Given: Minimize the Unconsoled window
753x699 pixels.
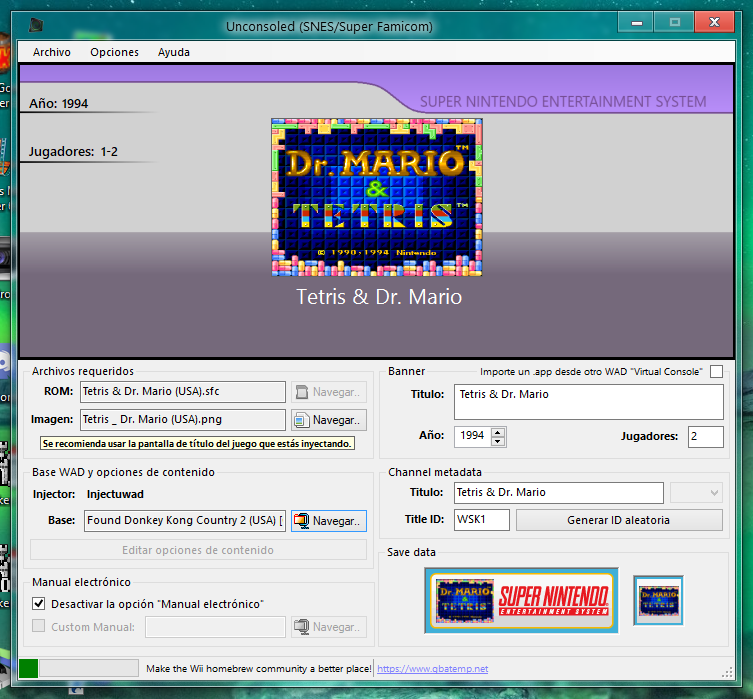Looking at the screenshot, I should (636, 22).
